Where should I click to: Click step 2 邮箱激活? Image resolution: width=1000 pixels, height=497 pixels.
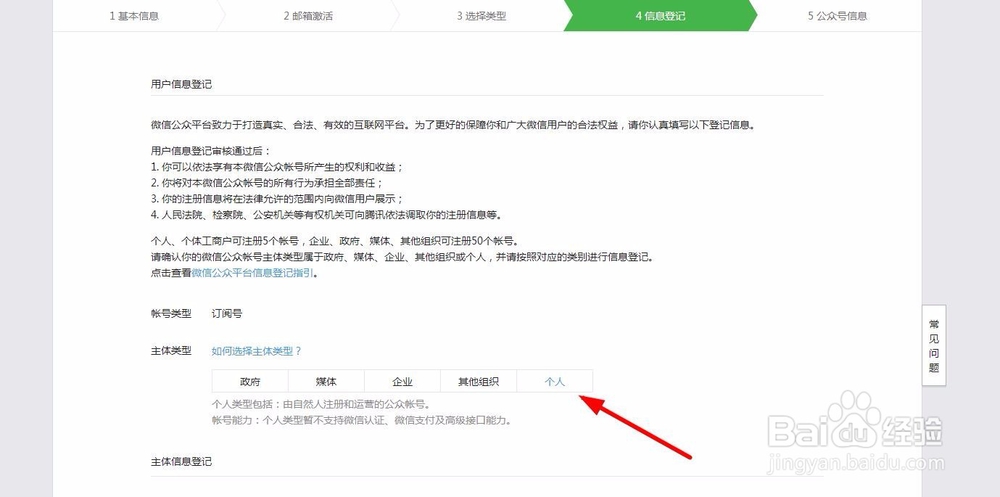point(308,16)
